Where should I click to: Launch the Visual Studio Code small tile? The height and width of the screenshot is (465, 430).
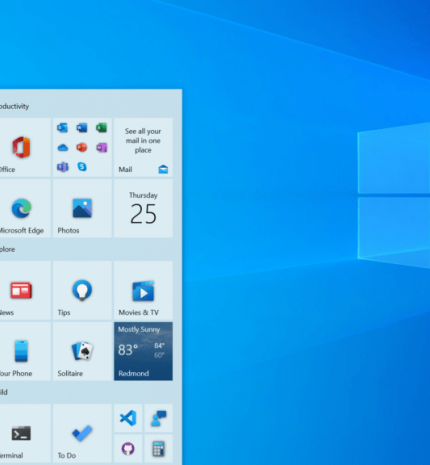pos(128,418)
